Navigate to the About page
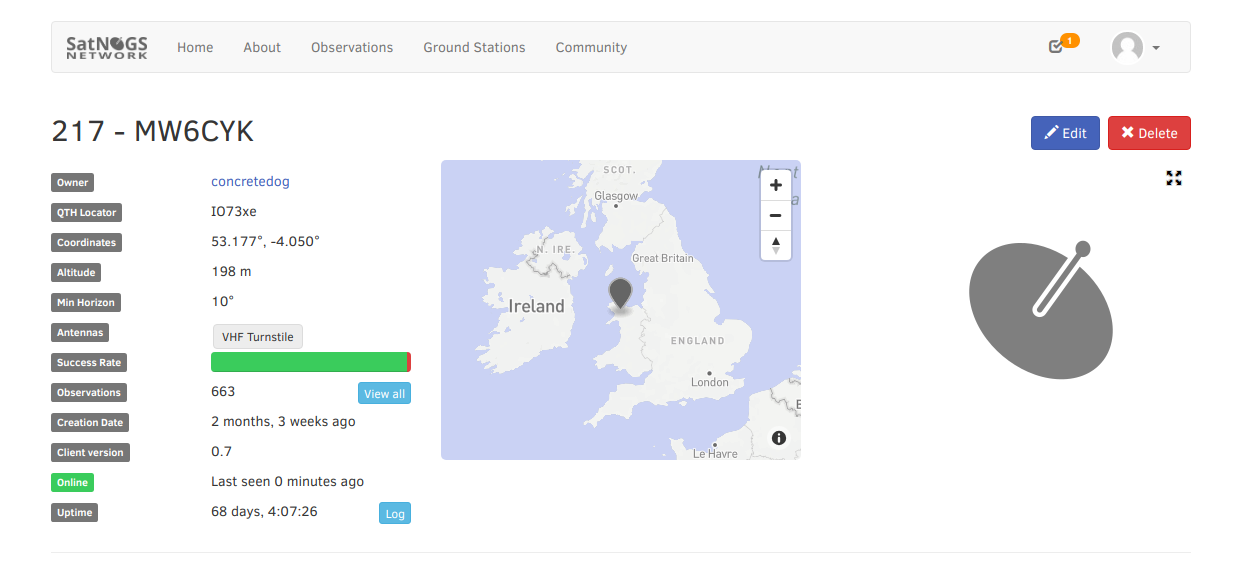 click(262, 47)
